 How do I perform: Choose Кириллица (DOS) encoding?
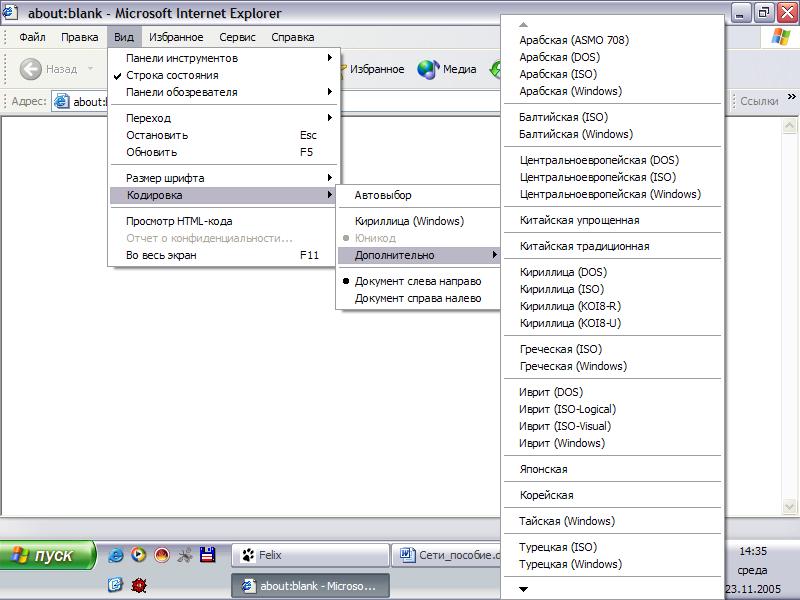[x=612, y=272]
